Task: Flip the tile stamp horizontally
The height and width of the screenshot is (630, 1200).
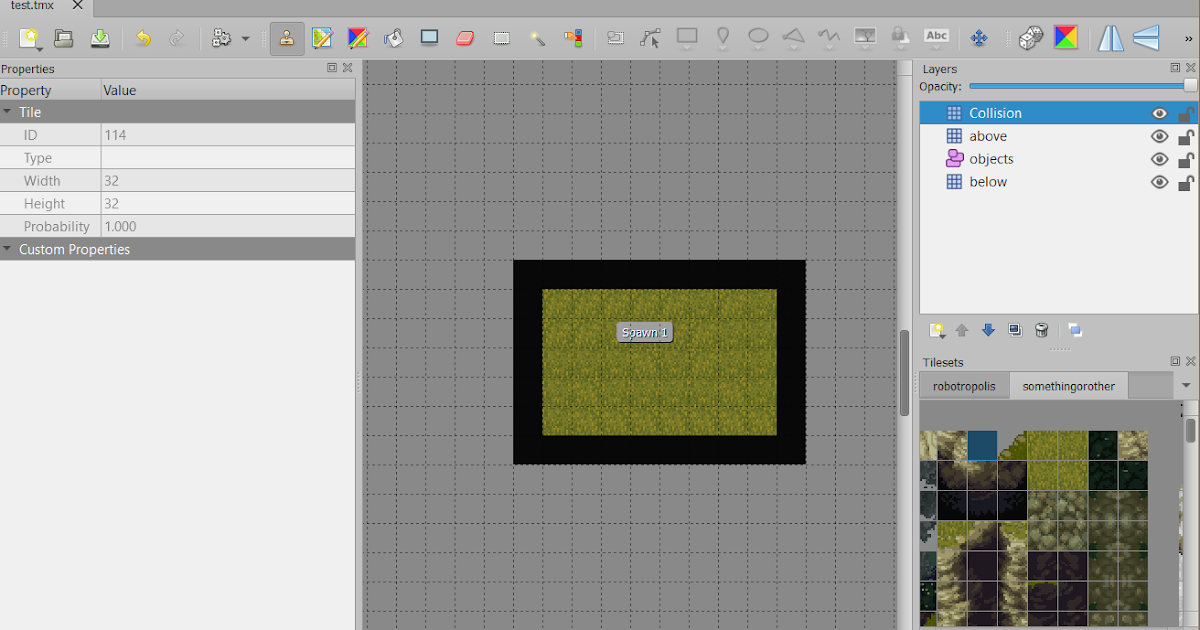Action: click(1111, 38)
